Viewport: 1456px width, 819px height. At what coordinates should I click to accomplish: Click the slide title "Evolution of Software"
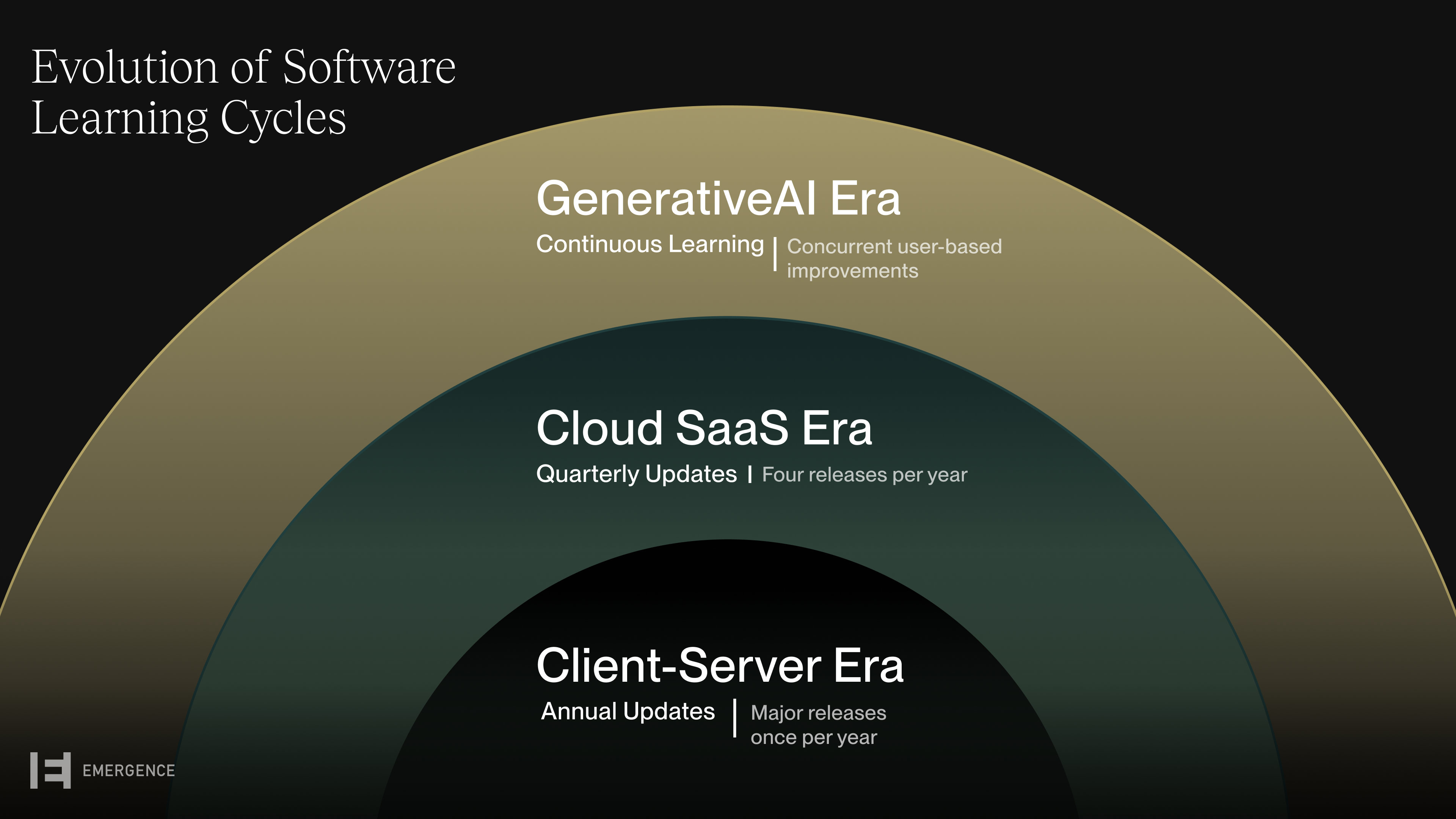point(243,67)
